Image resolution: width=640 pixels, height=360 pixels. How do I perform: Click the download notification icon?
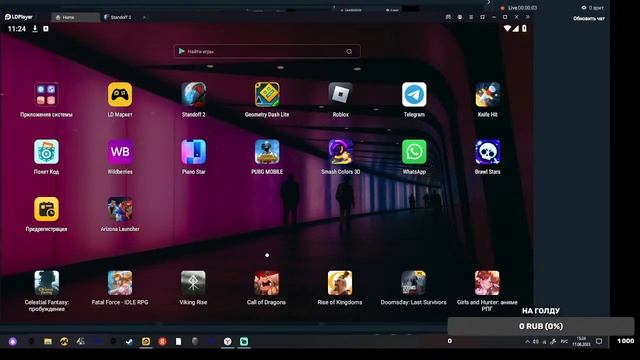[x=35, y=29]
